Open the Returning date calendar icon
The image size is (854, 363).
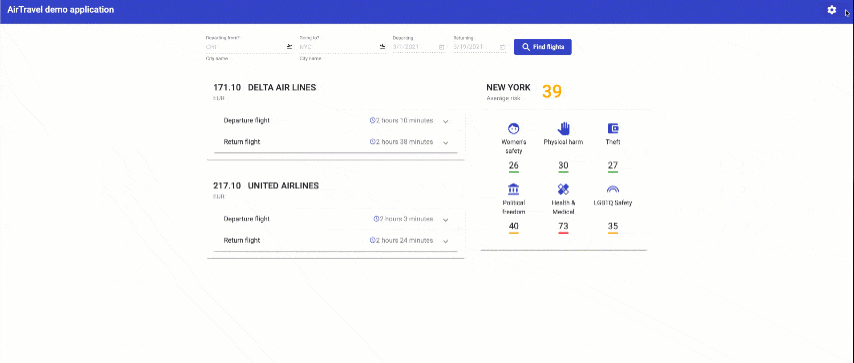coord(503,47)
